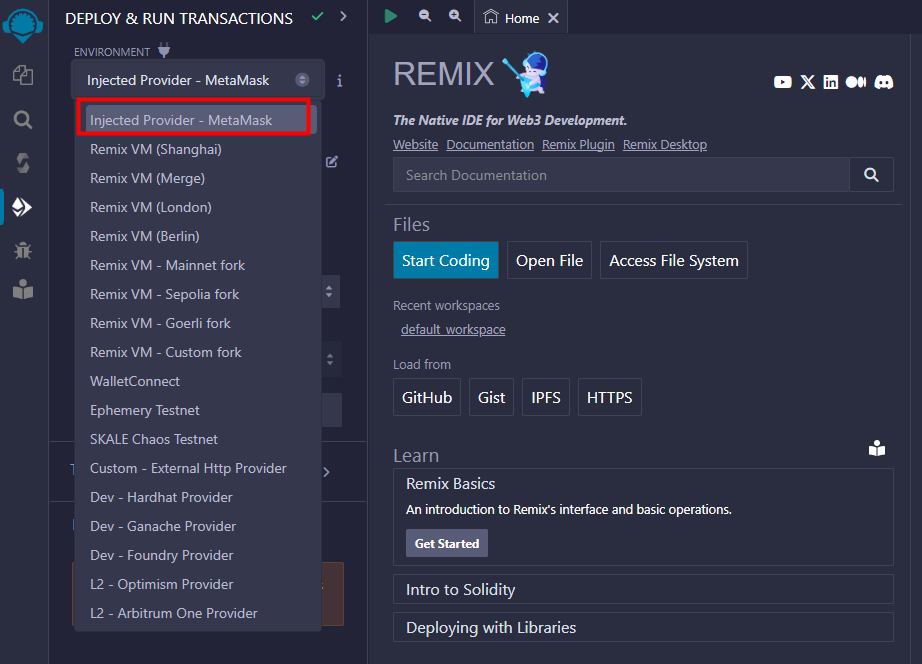Screen dimensions: 922x664
Task: Select WalletConnect environment option
Action: pyautogui.click(x=198, y=381)
